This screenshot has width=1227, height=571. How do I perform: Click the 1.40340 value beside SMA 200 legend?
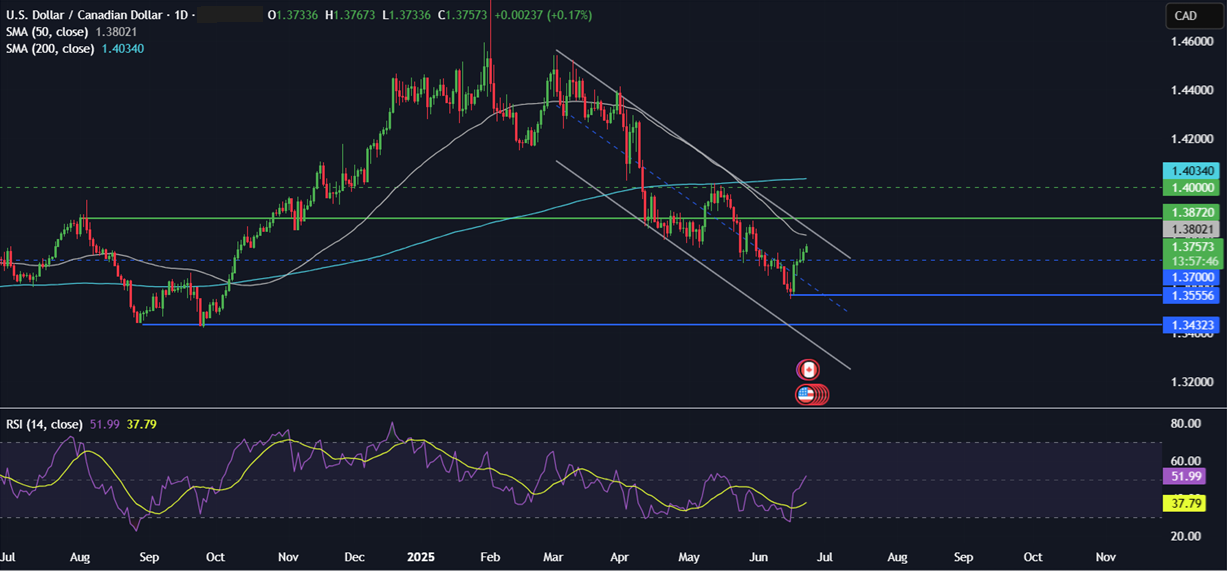point(124,48)
